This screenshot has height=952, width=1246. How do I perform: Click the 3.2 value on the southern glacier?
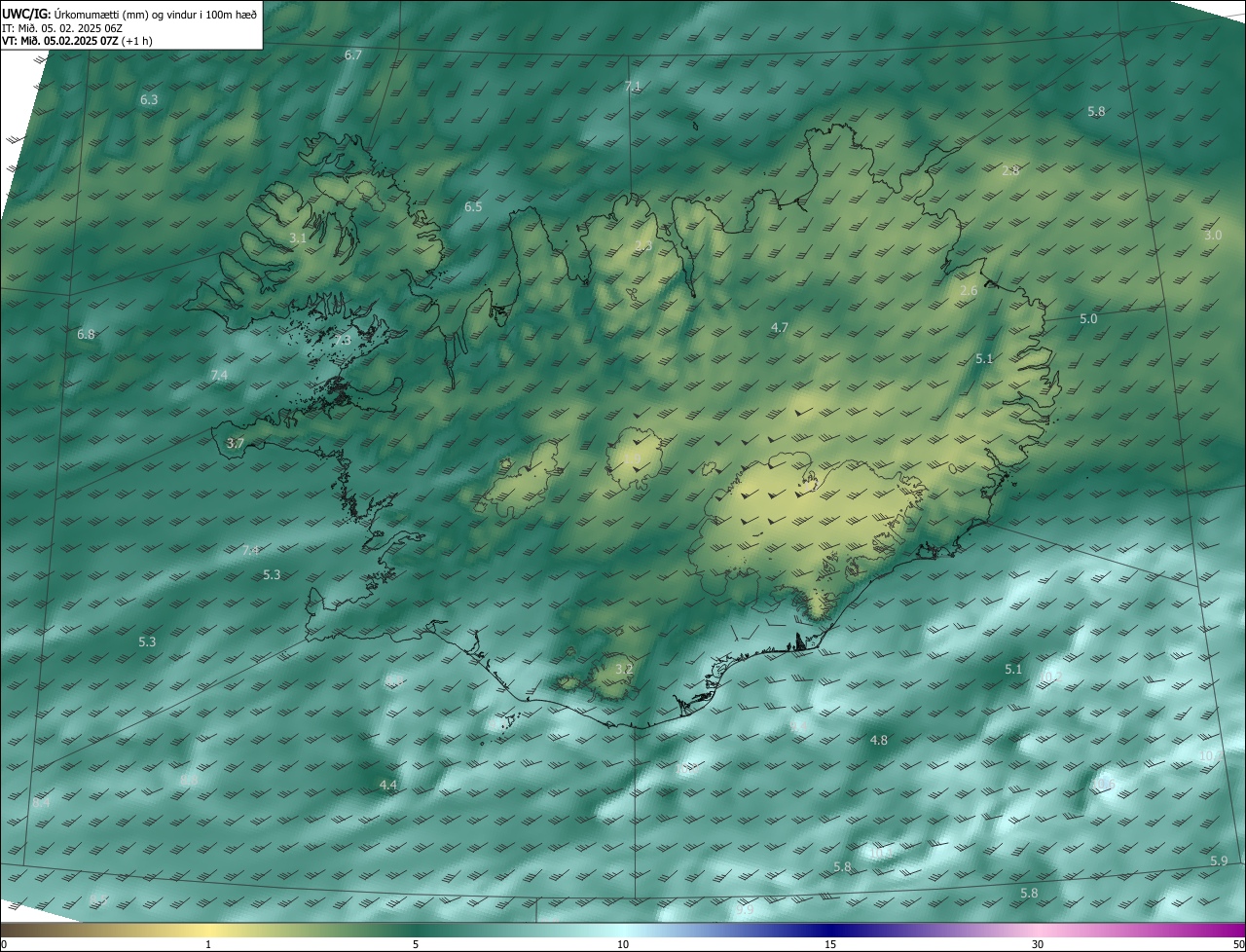pos(624,669)
